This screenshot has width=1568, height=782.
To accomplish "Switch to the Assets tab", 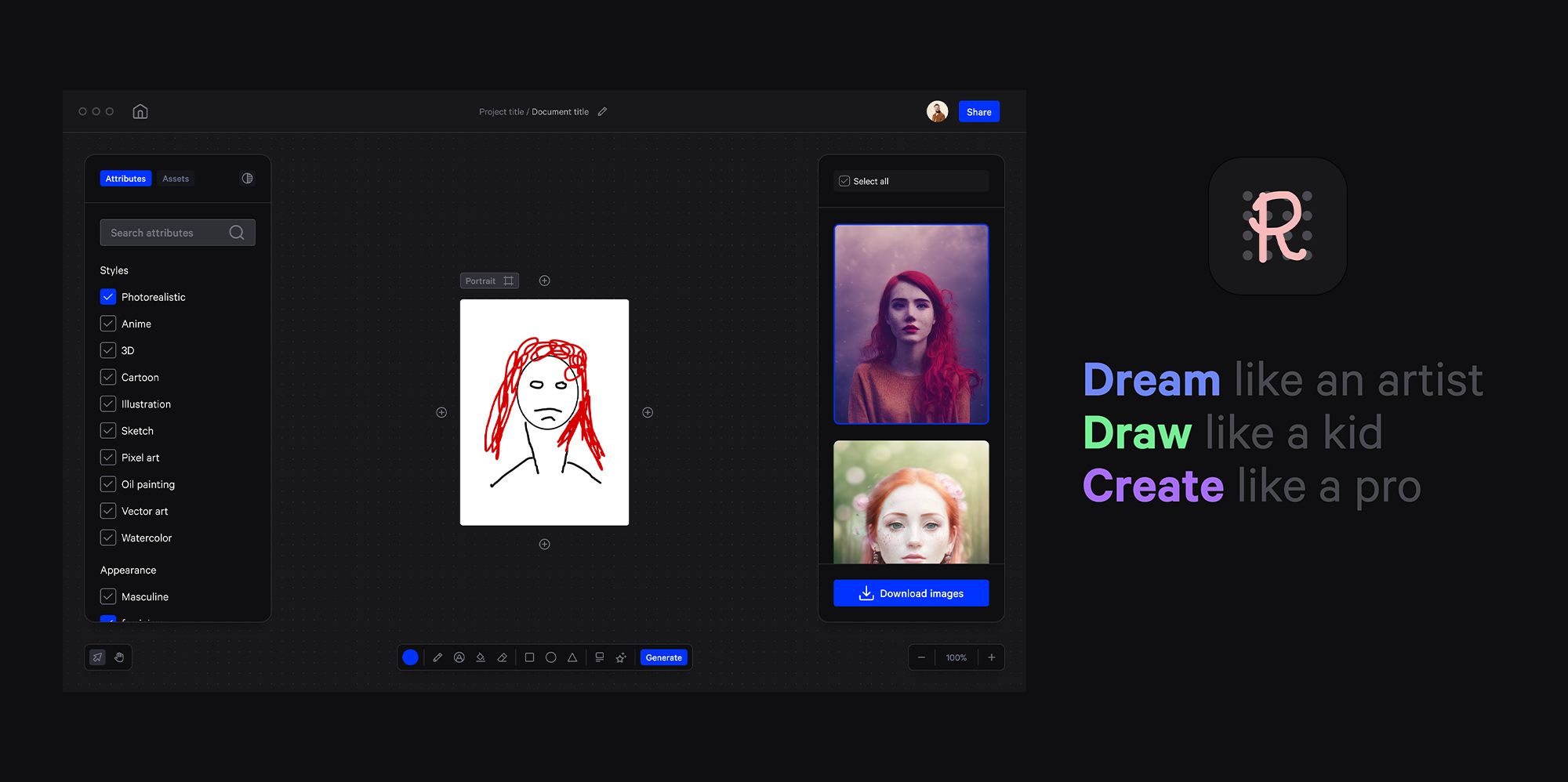I will [x=176, y=179].
